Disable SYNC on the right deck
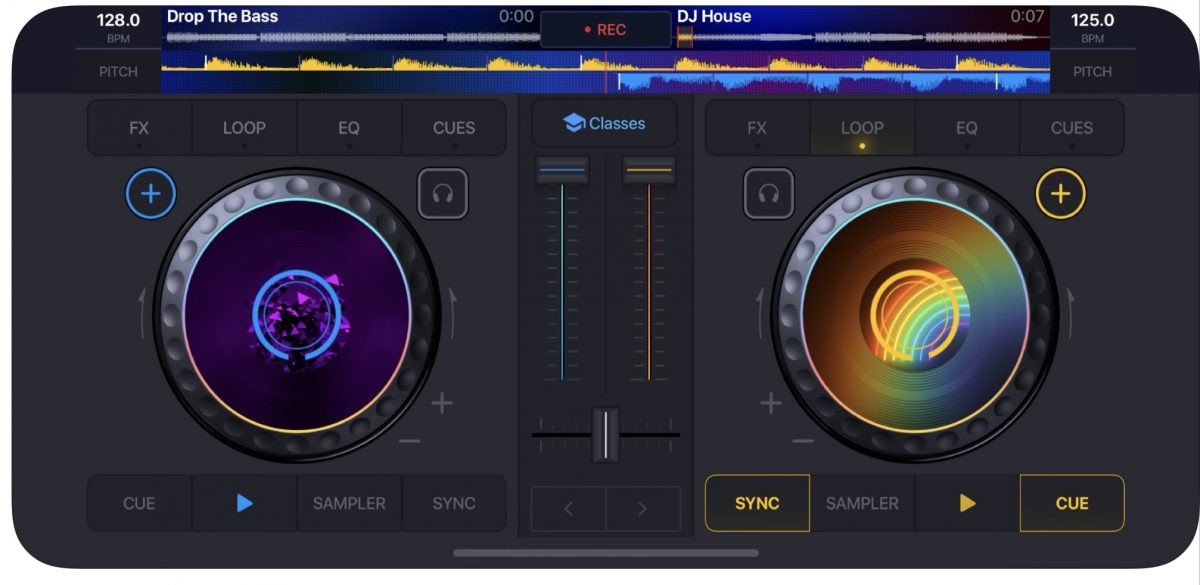The image size is (1200, 585). (x=757, y=503)
